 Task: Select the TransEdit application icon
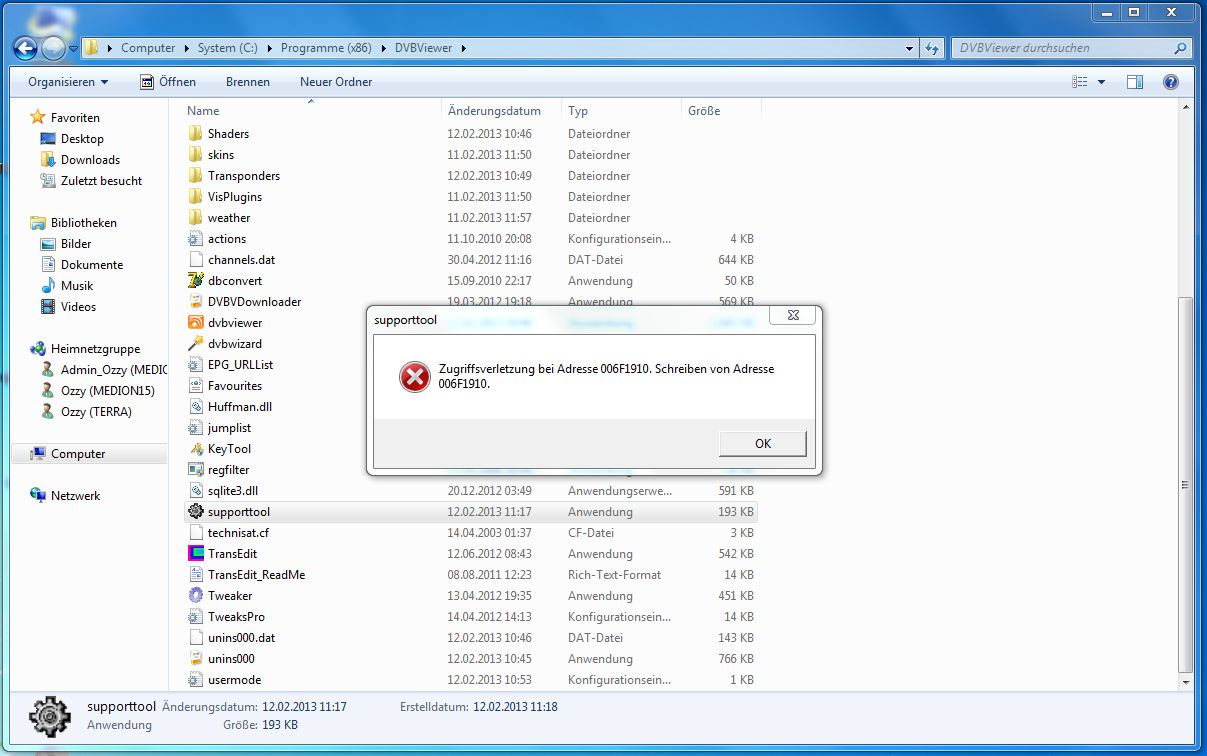click(x=196, y=554)
